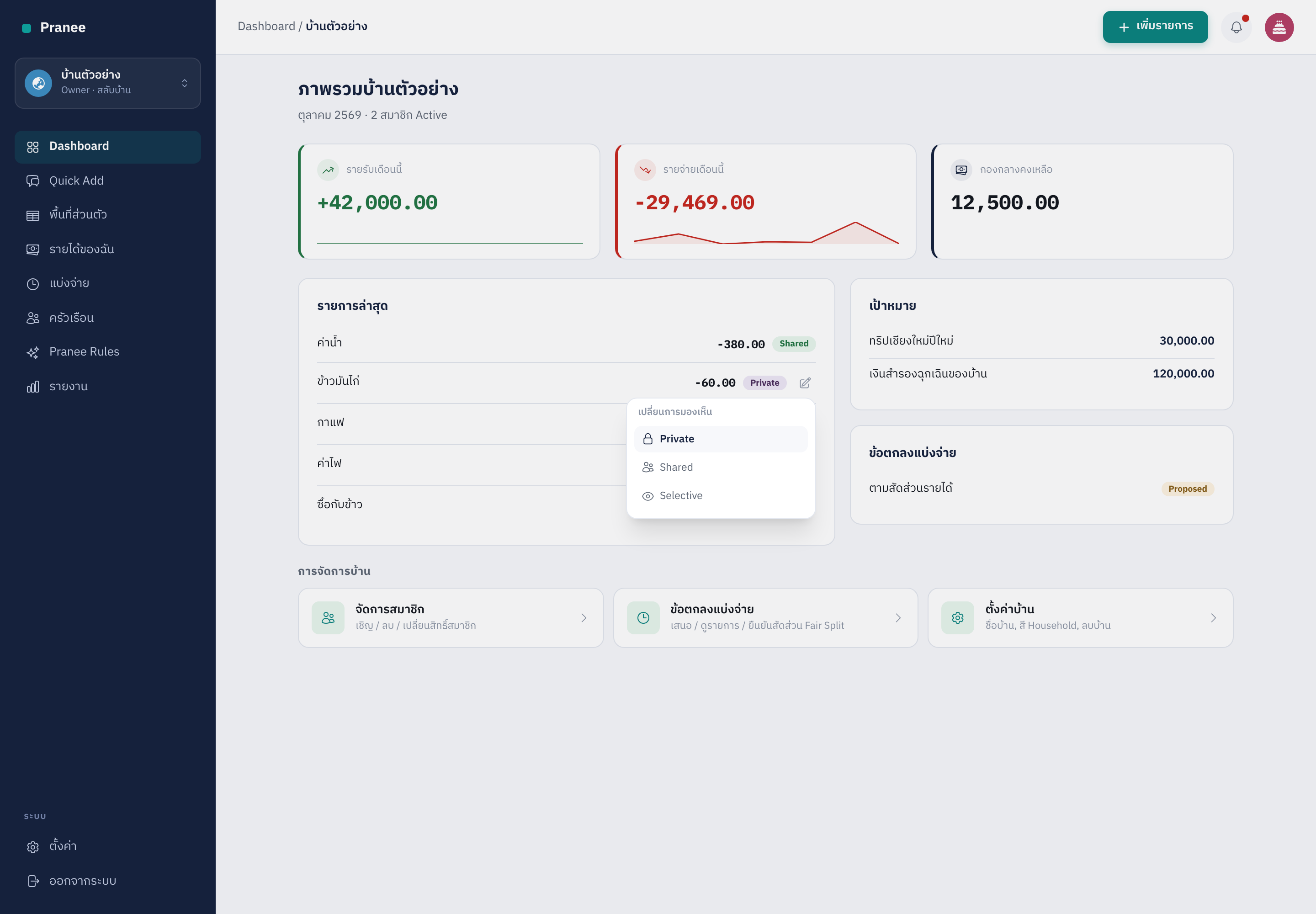The width and height of the screenshot is (1316, 914).
Task: Click the กองกลางคงเหลือ money icon
Action: (961, 170)
